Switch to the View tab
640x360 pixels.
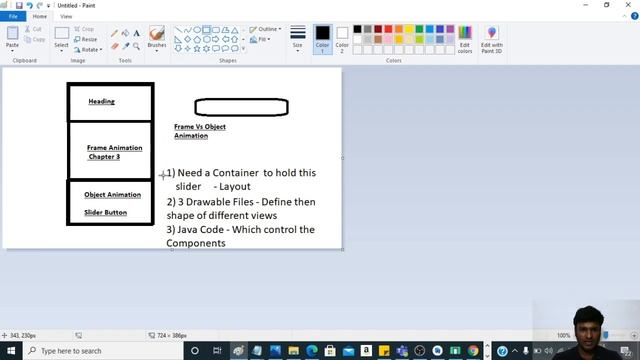point(66,16)
